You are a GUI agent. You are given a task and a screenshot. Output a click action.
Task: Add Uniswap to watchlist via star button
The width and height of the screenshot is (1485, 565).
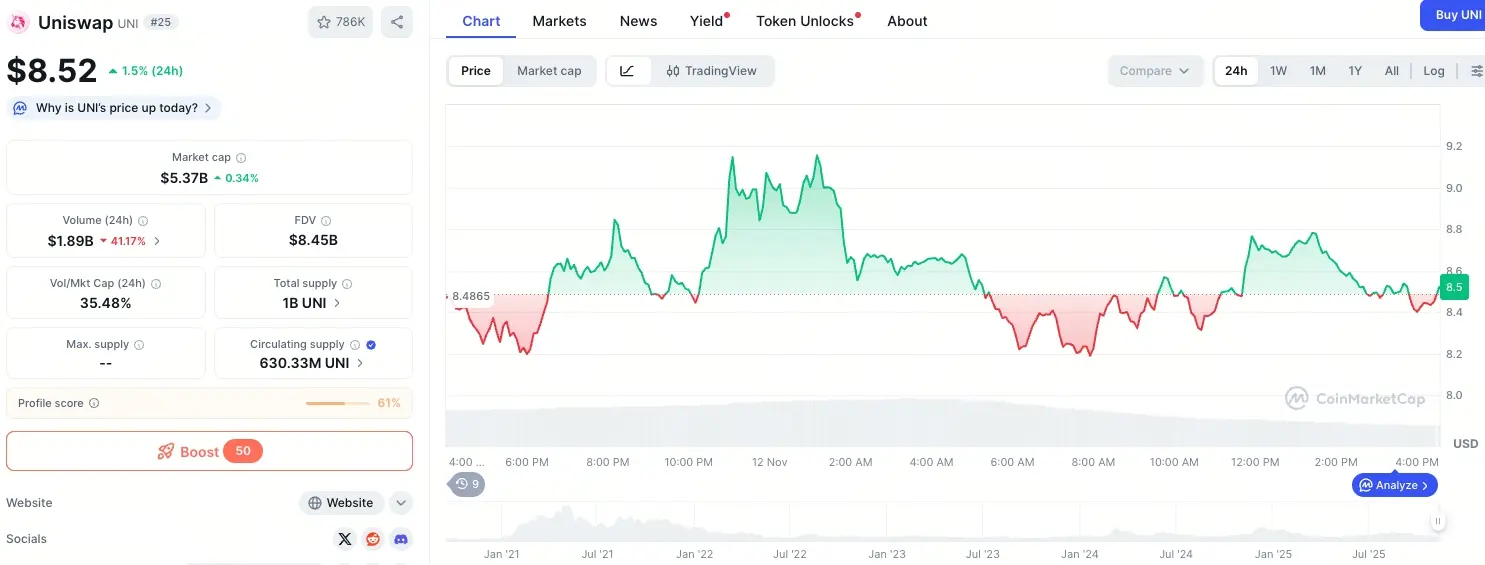click(x=340, y=22)
